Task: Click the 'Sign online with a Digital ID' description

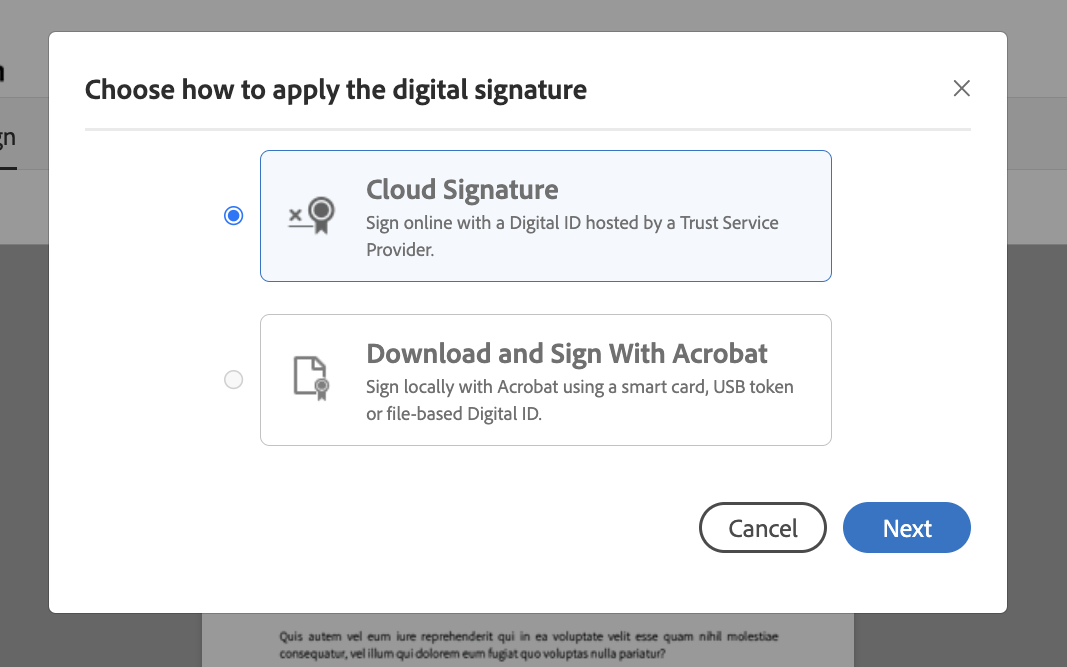Action: (x=572, y=236)
